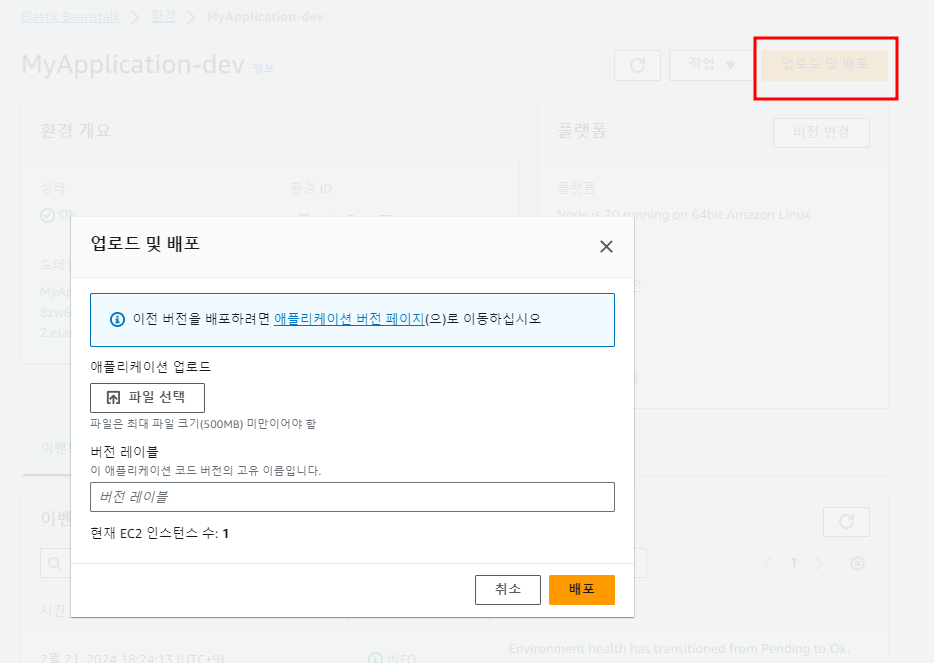Open the 작업 dropdown menu
This screenshot has height=663, width=934.
coord(711,65)
